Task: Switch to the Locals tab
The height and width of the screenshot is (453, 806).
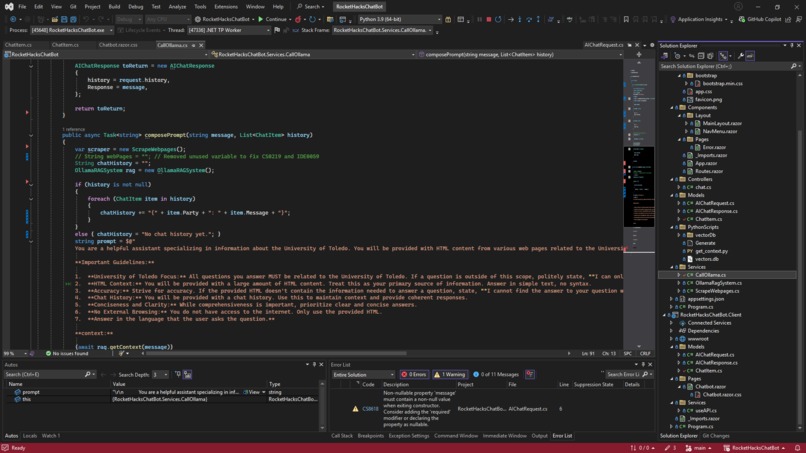Action: 30,436
